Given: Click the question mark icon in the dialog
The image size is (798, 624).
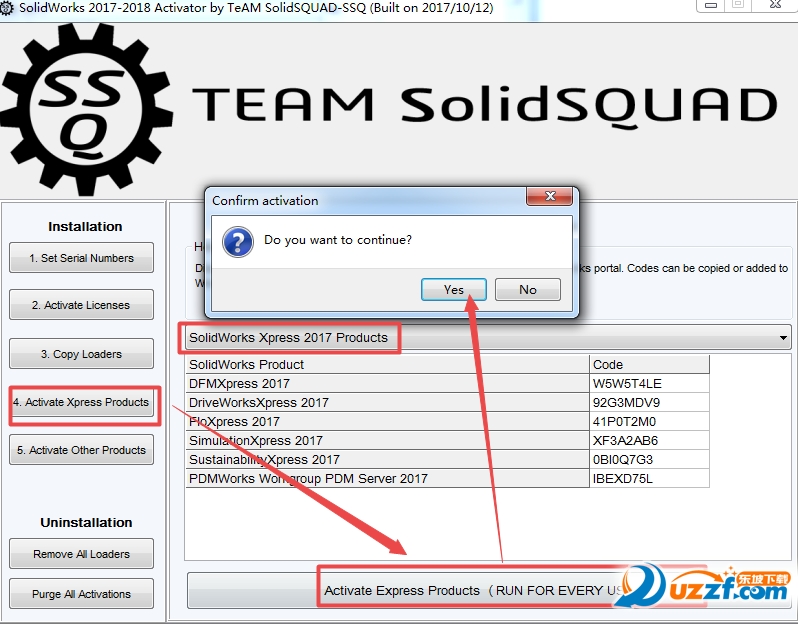Looking at the screenshot, I should click(238, 242).
